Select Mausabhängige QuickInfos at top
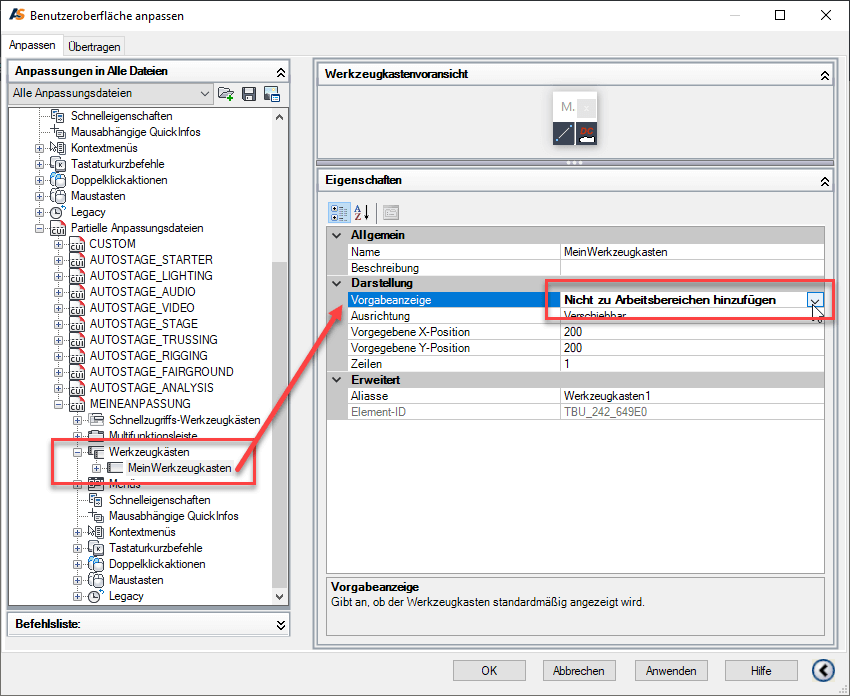This screenshot has height=696, width=850. [x=136, y=132]
